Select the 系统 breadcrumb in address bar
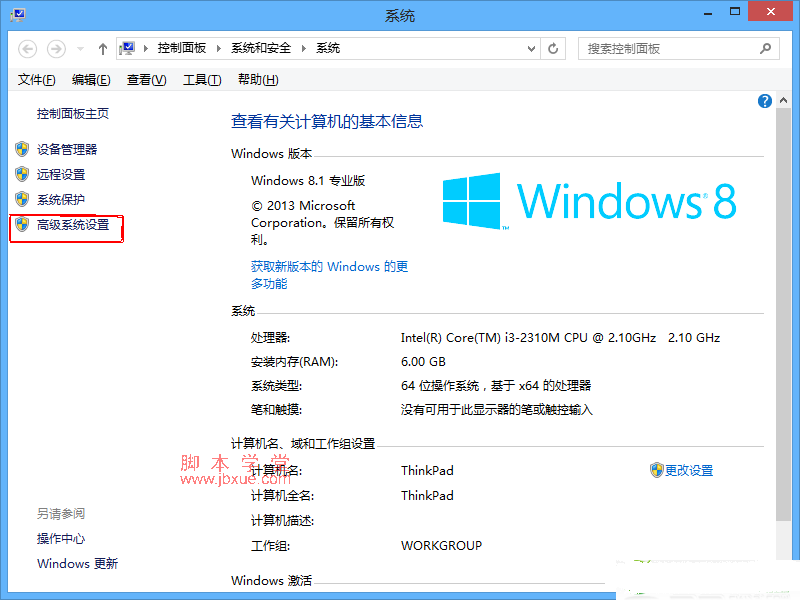This screenshot has height=600, width=800. (x=328, y=48)
